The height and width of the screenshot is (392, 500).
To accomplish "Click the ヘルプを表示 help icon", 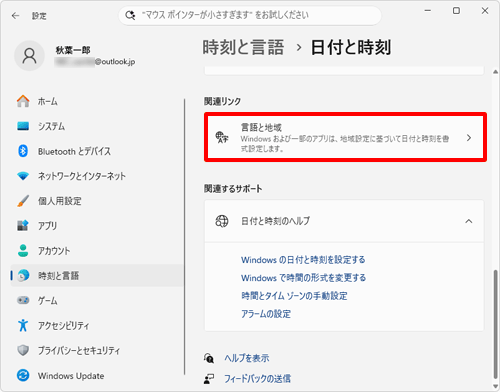I will [x=209, y=358].
